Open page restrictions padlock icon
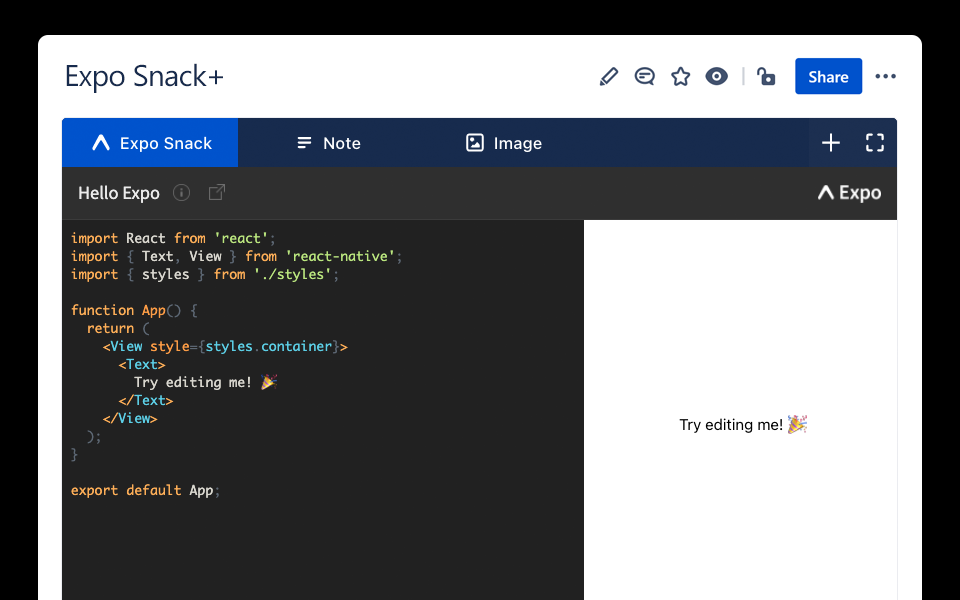Image resolution: width=960 pixels, height=600 pixels. coord(766,77)
